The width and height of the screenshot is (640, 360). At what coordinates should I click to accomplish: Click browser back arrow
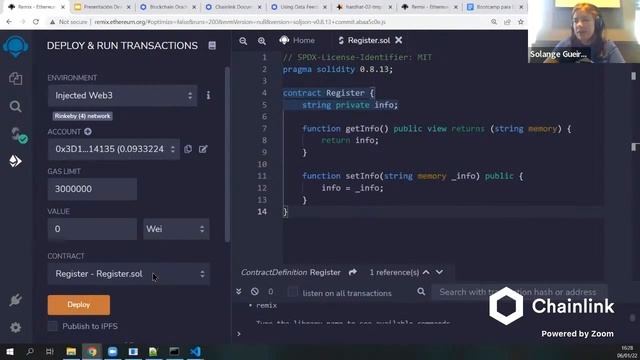click(9, 22)
